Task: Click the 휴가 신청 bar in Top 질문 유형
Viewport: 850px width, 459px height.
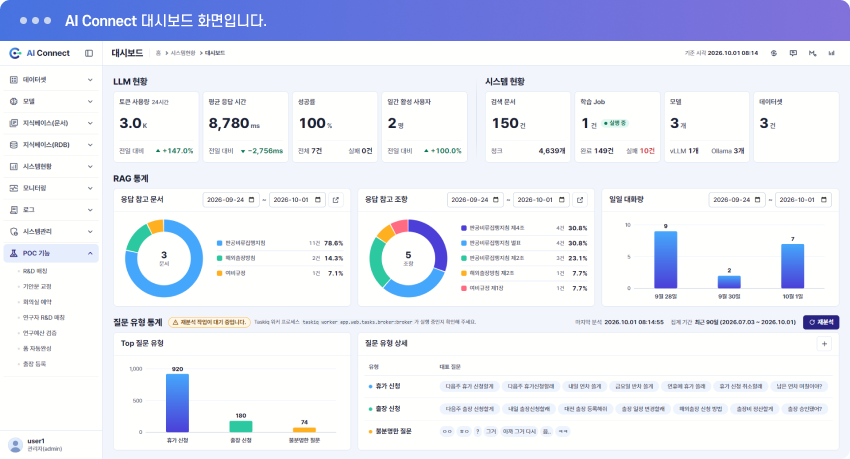Action: tap(177, 403)
